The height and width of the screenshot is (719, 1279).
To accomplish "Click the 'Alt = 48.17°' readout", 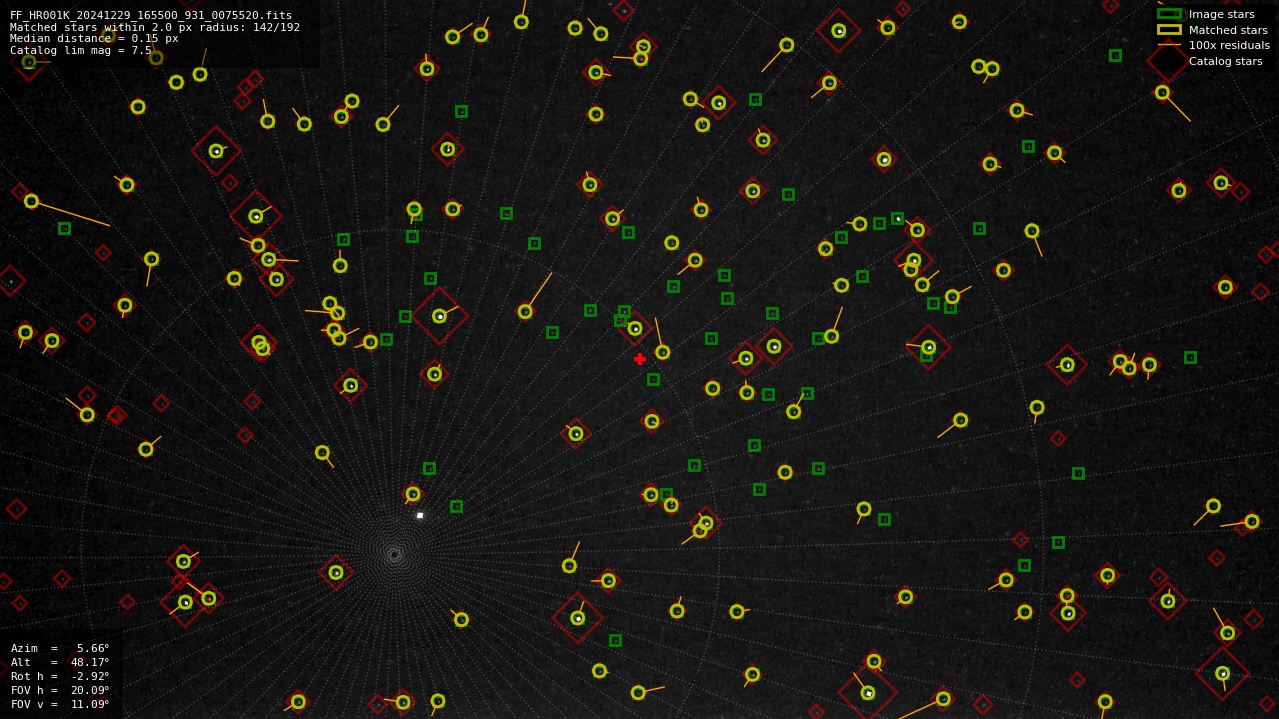I will 60,662.
